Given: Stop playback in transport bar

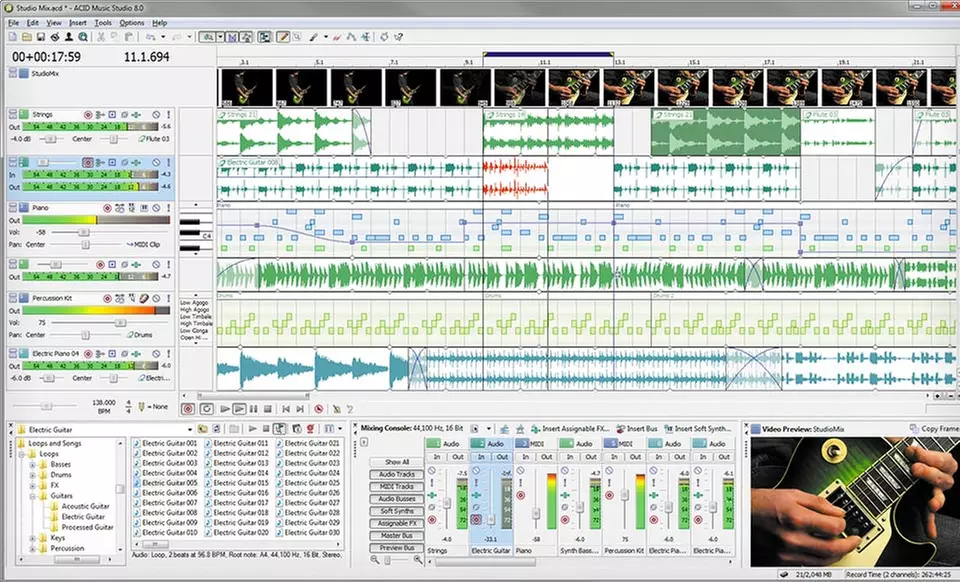Looking at the screenshot, I should 268,409.
